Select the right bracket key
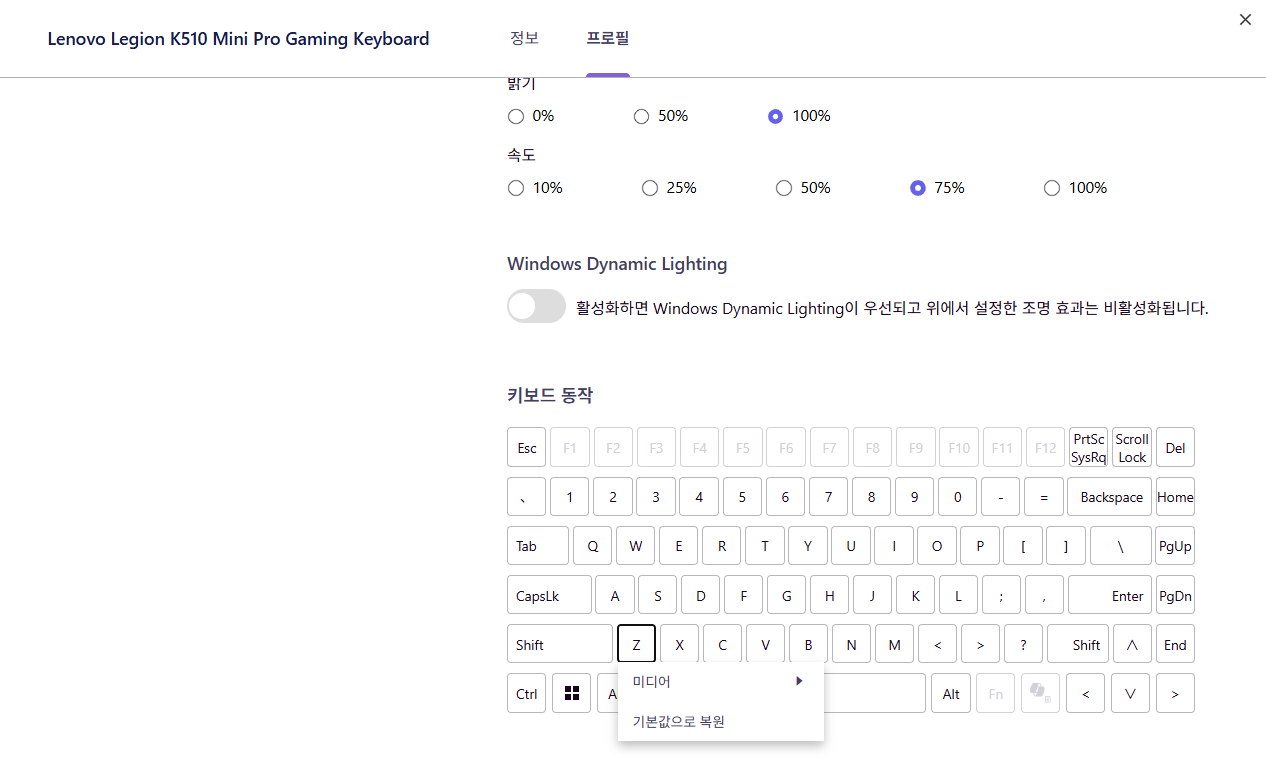1266x765 pixels. point(1066,545)
